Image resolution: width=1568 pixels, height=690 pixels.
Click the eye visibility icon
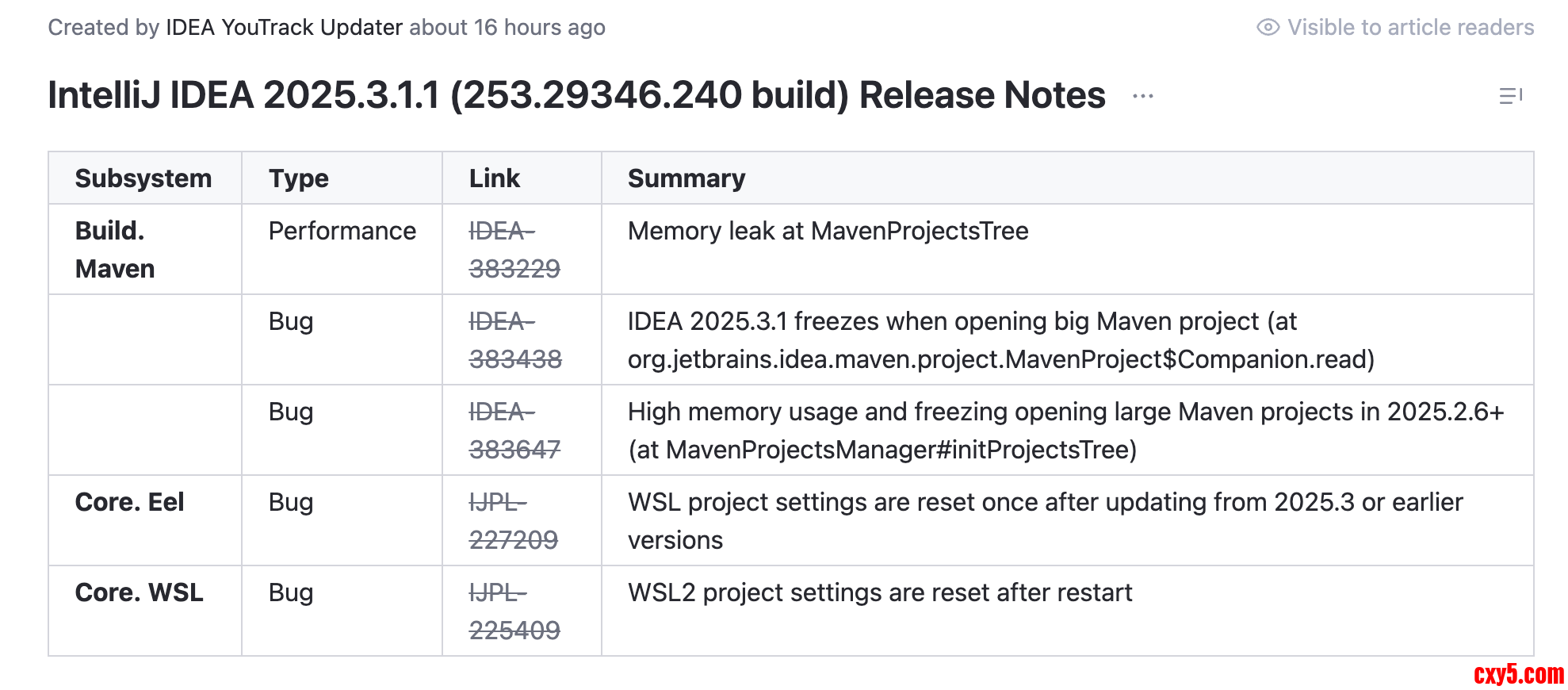1268,28
